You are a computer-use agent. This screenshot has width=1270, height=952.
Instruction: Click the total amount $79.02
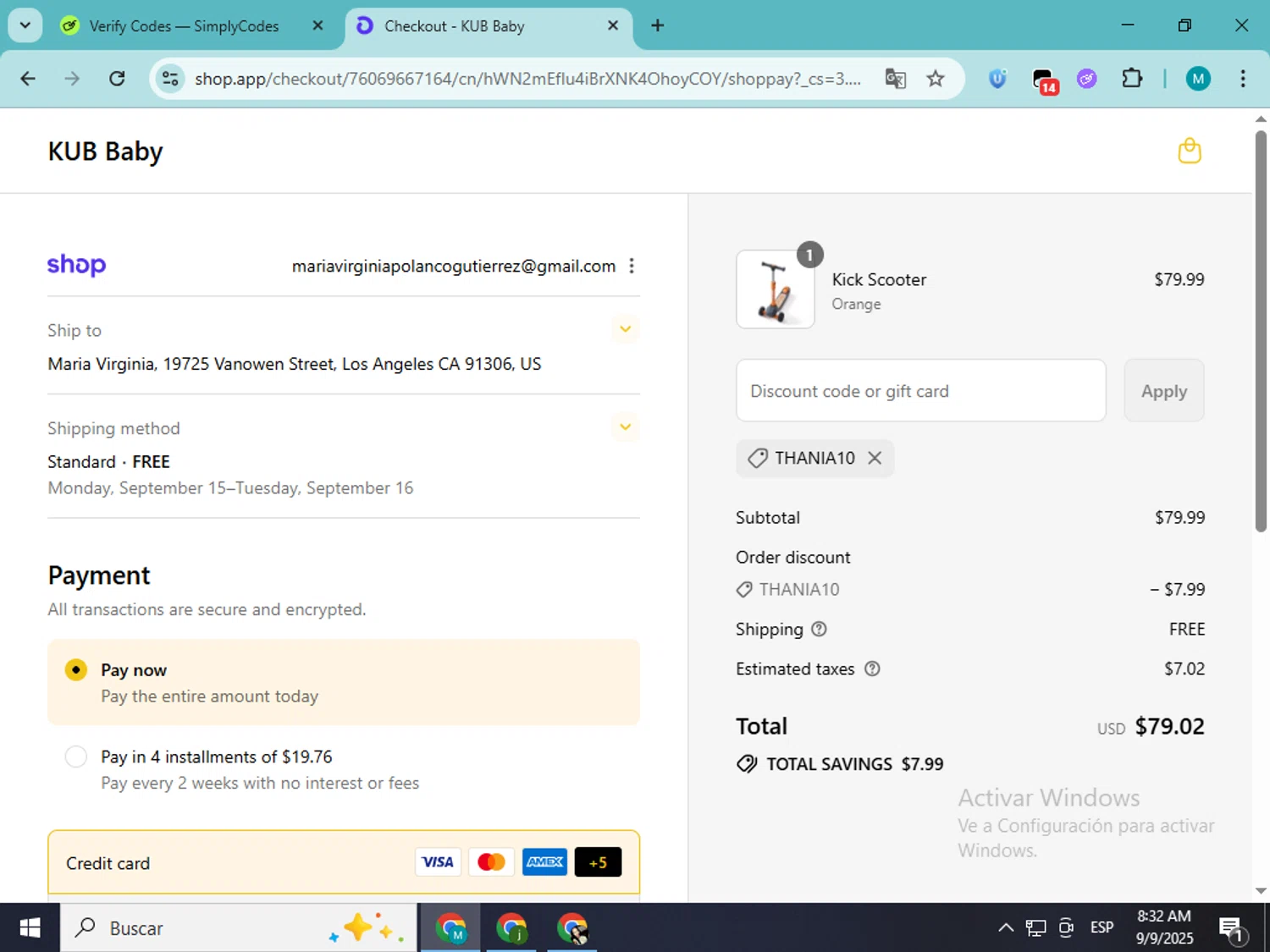tap(1169, 726)
